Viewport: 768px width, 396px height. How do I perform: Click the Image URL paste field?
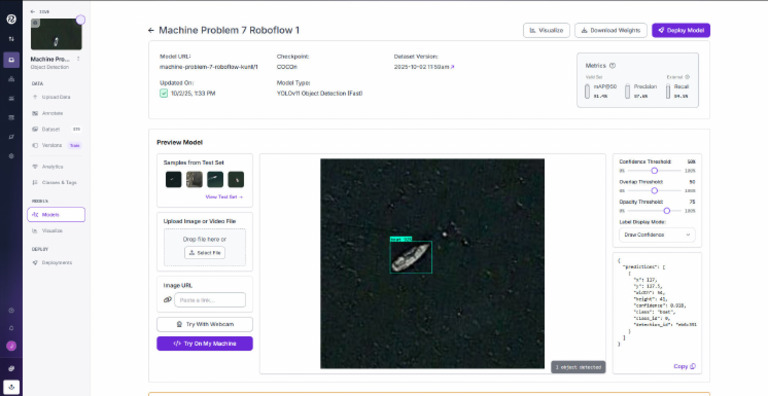coord(210,300)
